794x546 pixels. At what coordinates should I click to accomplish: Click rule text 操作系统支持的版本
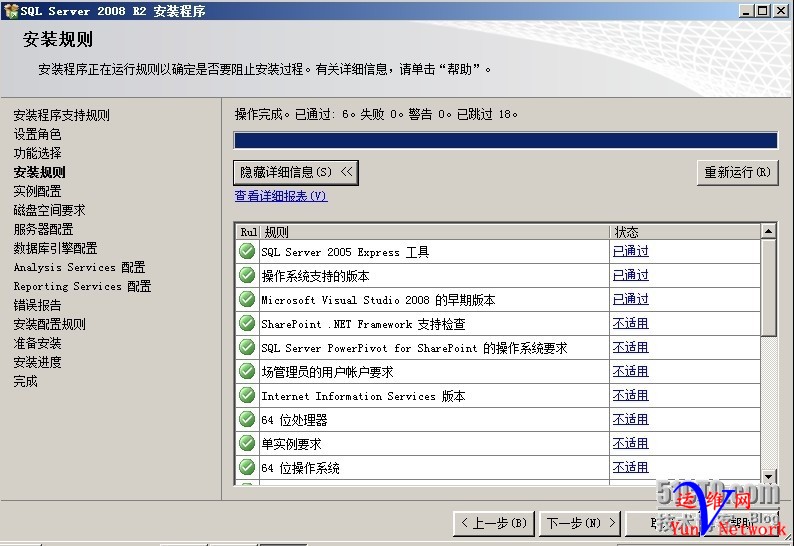315,276
